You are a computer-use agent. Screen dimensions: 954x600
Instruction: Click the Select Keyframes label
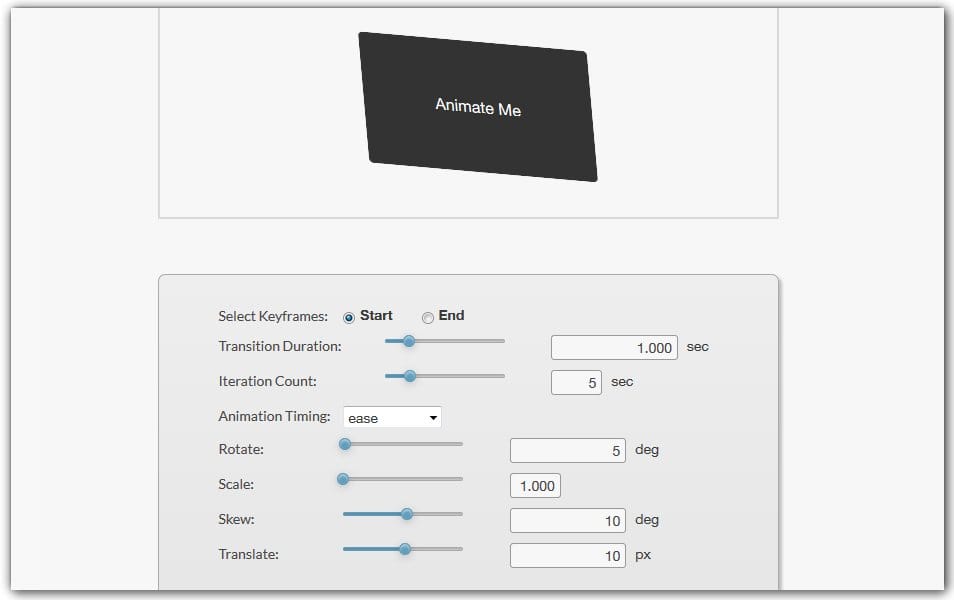tap(272, 316)
